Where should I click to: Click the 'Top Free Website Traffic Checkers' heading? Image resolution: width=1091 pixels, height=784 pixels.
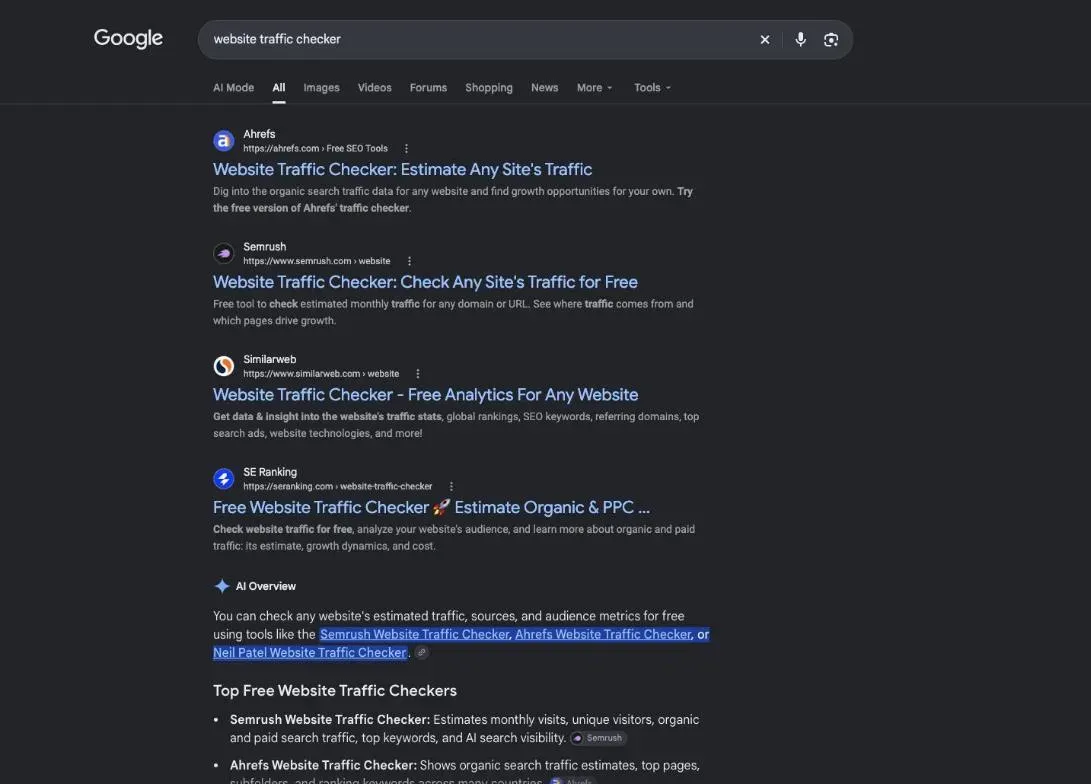335,691
